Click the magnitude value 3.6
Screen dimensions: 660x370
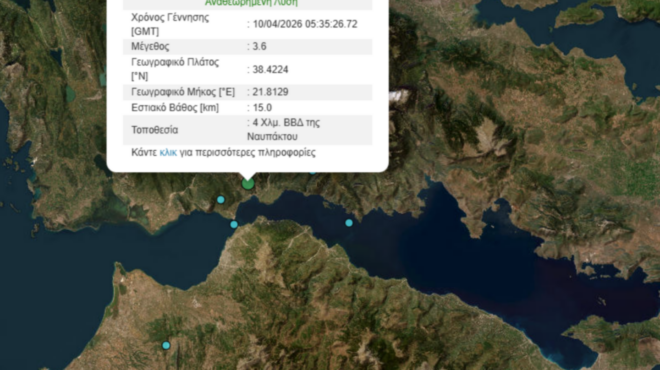tap(259, 46)
